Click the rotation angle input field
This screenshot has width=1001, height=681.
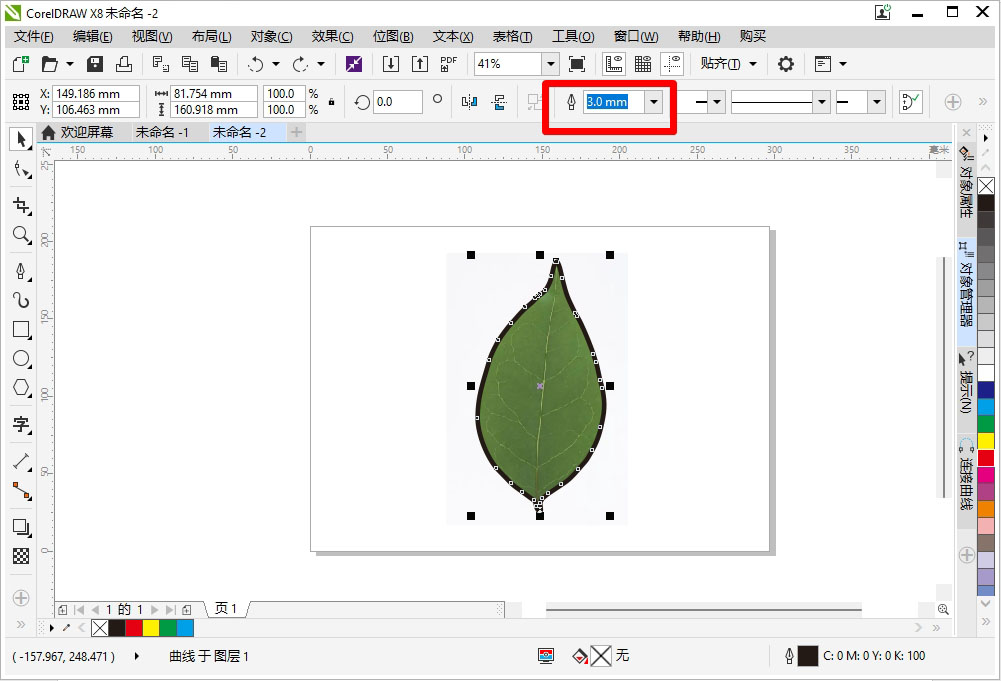point(397,101)
